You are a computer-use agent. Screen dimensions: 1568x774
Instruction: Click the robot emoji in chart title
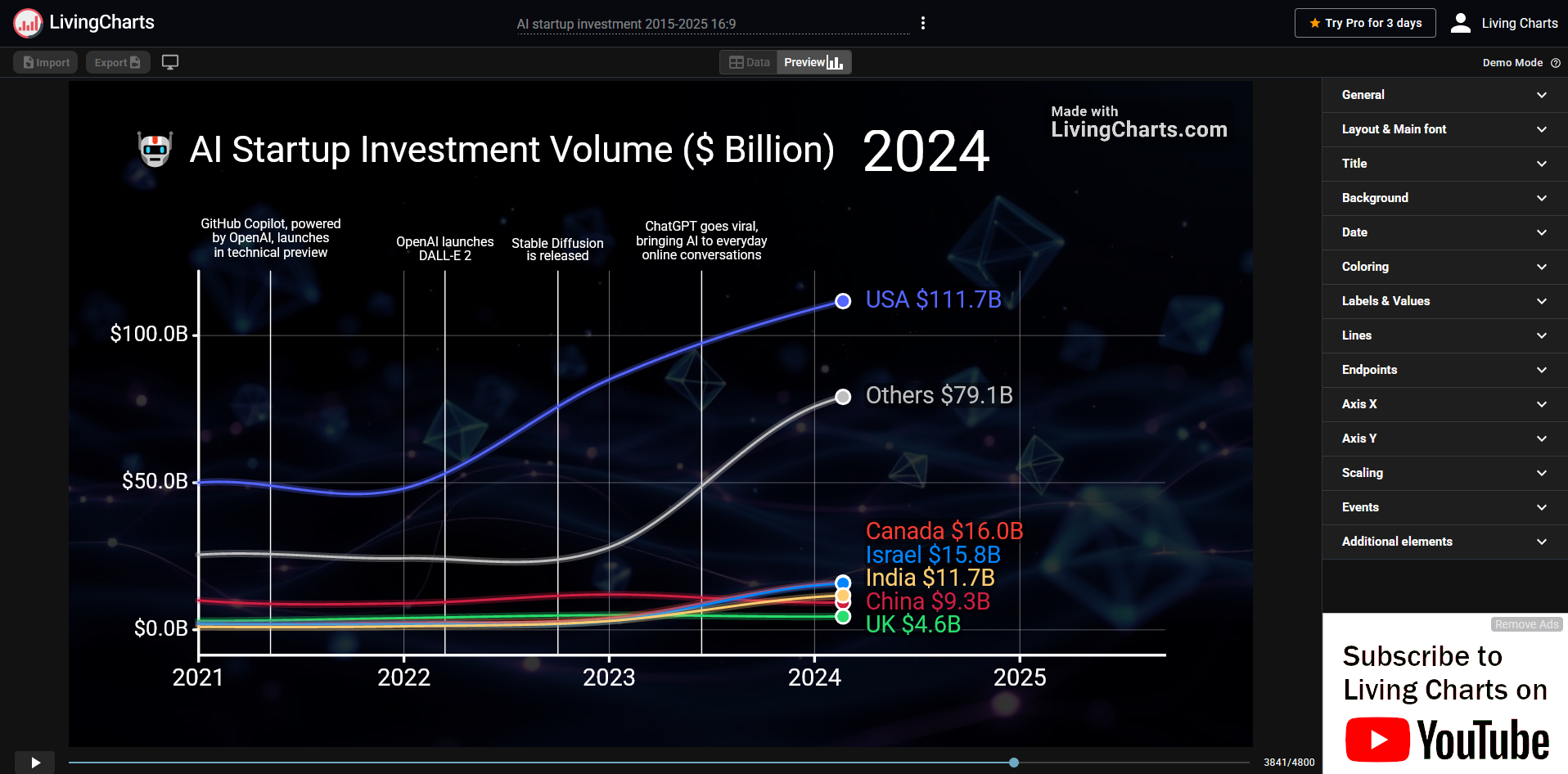(155, 150)
